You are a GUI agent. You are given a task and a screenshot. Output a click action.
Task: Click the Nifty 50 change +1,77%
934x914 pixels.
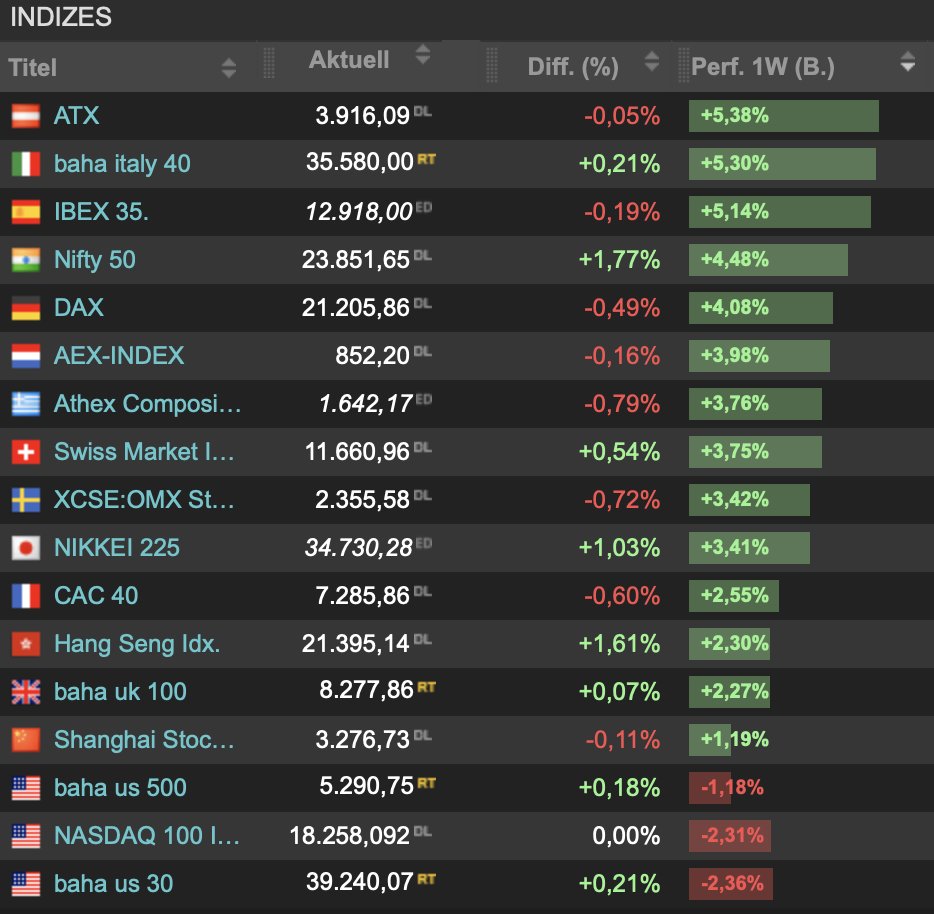coord(619,260)
